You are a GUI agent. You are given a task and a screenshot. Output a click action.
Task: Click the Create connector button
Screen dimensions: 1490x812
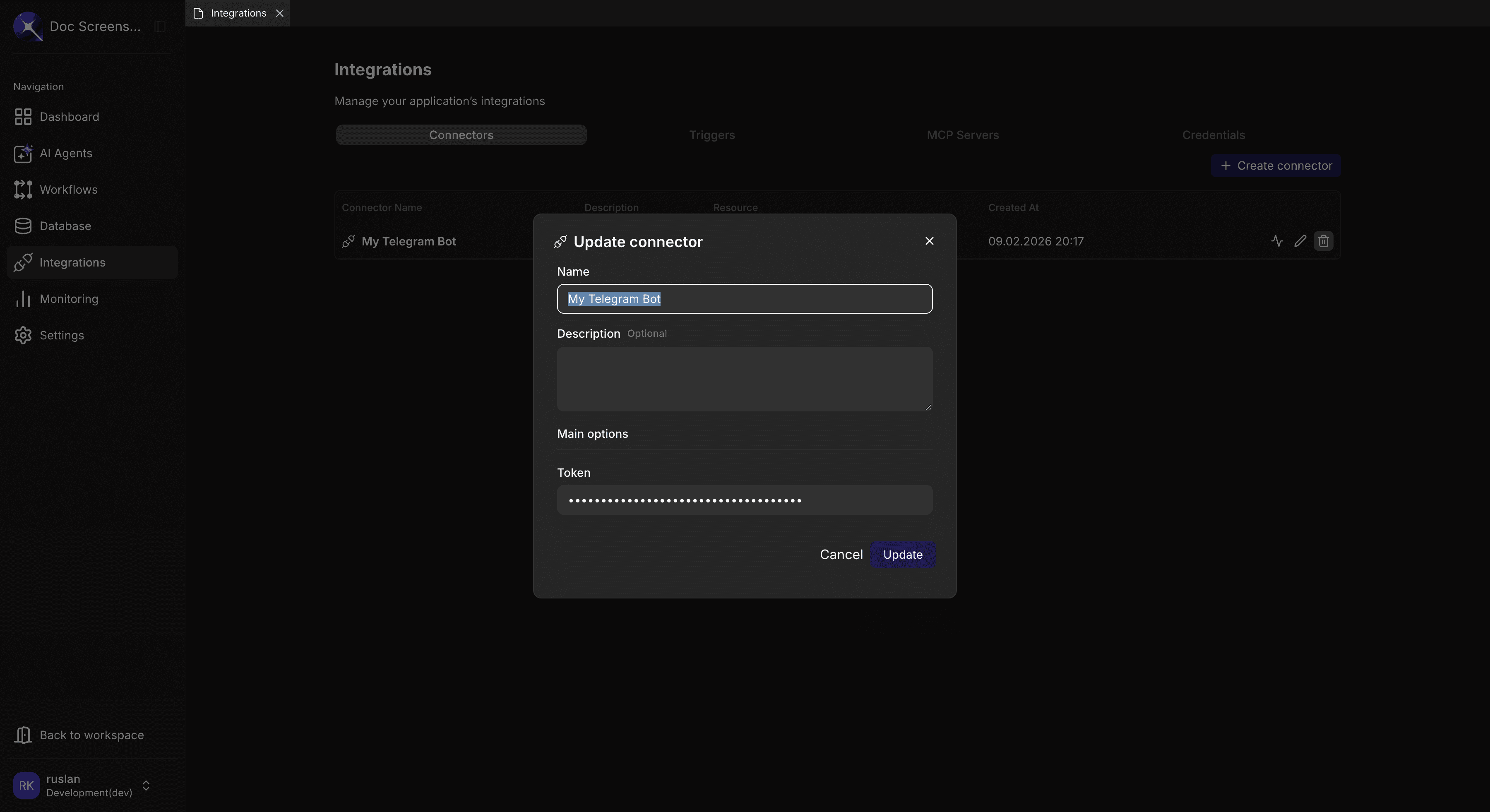tap(1276, 166)
